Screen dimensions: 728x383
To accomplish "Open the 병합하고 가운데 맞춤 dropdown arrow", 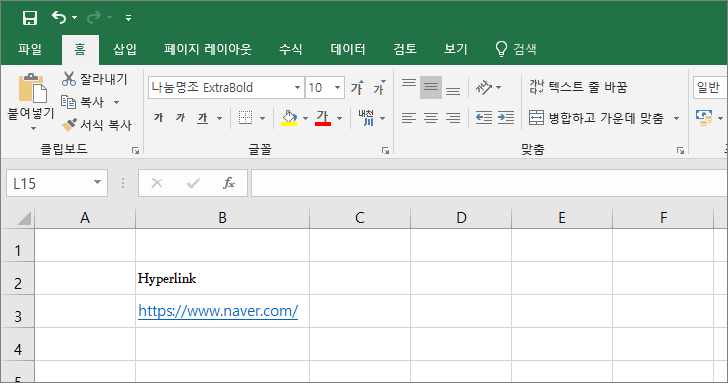I will pos(676,118).
